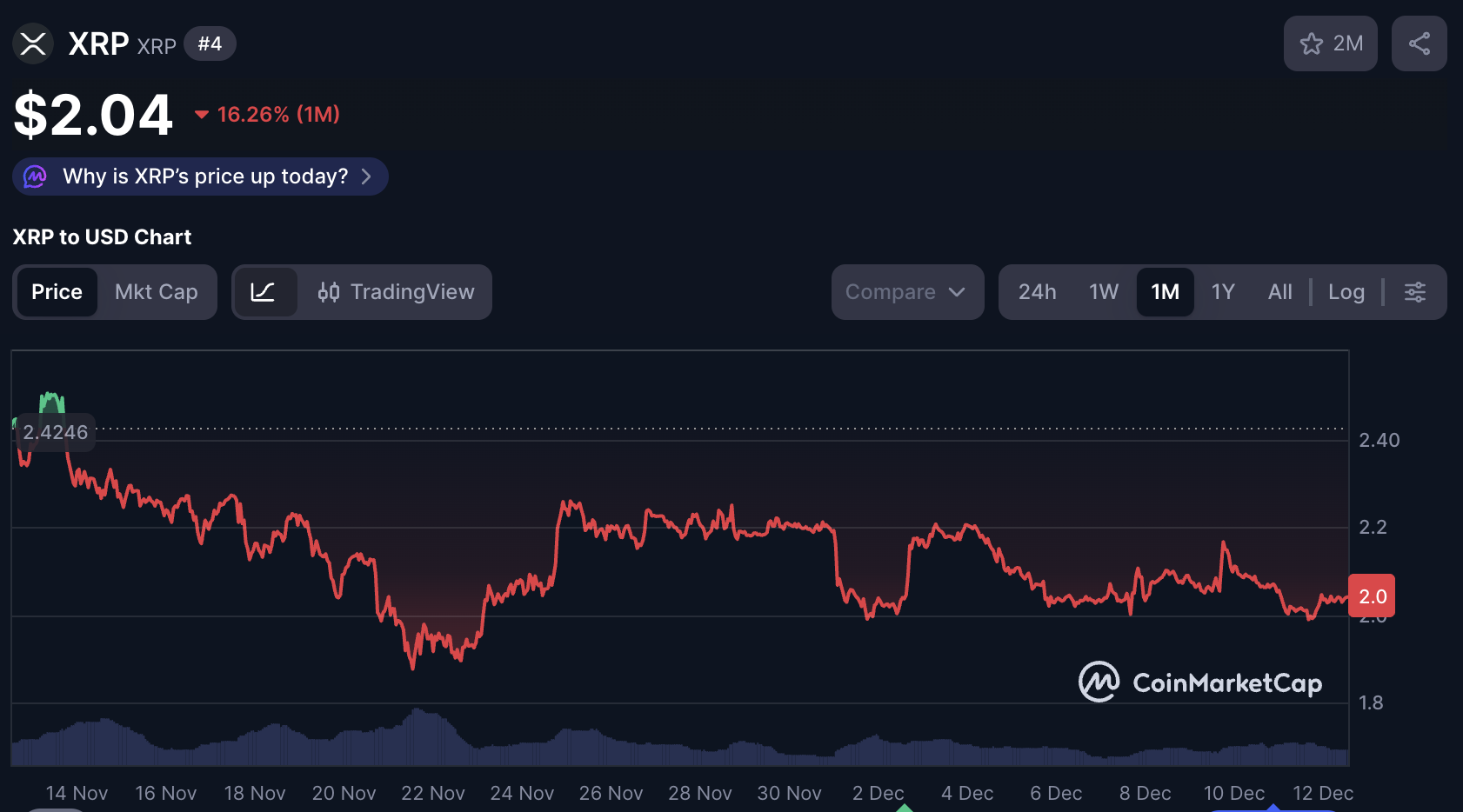1463x812 pixels.
Task: Choose the 1W time range
Action: coord(1103,292)
